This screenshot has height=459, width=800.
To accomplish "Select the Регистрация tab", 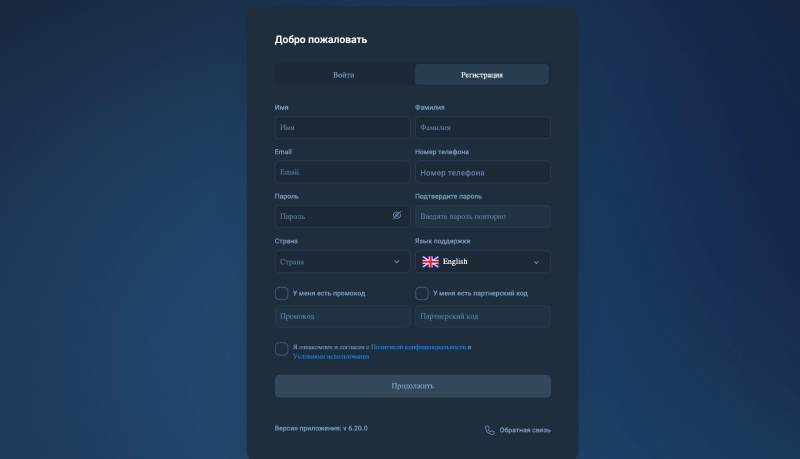I will pyautogui.click(x=482, y=74).
